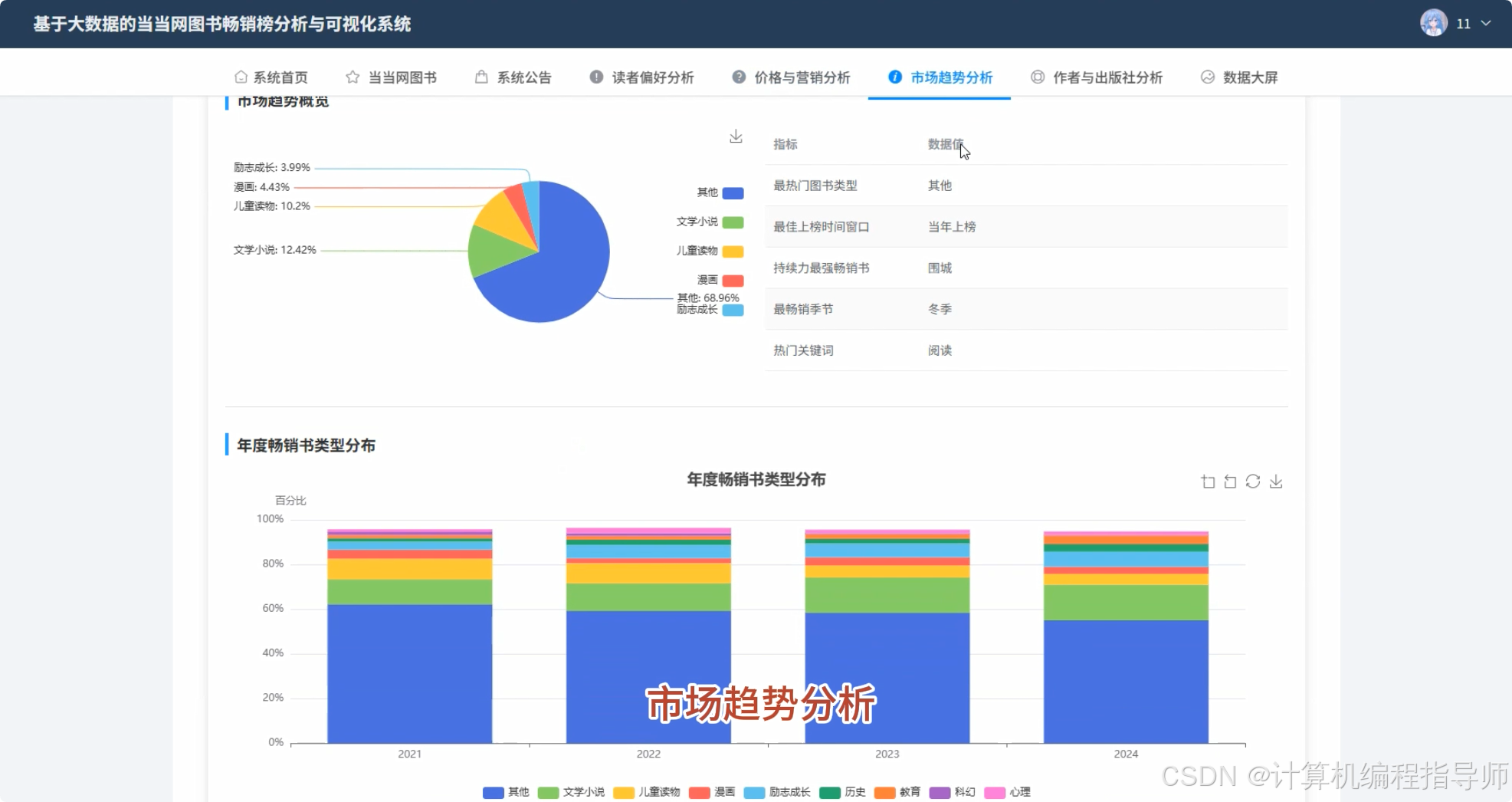Click star icon beside 当当网图书
The height and width of the screenshot is (802, 1512).
pos(353,77)
